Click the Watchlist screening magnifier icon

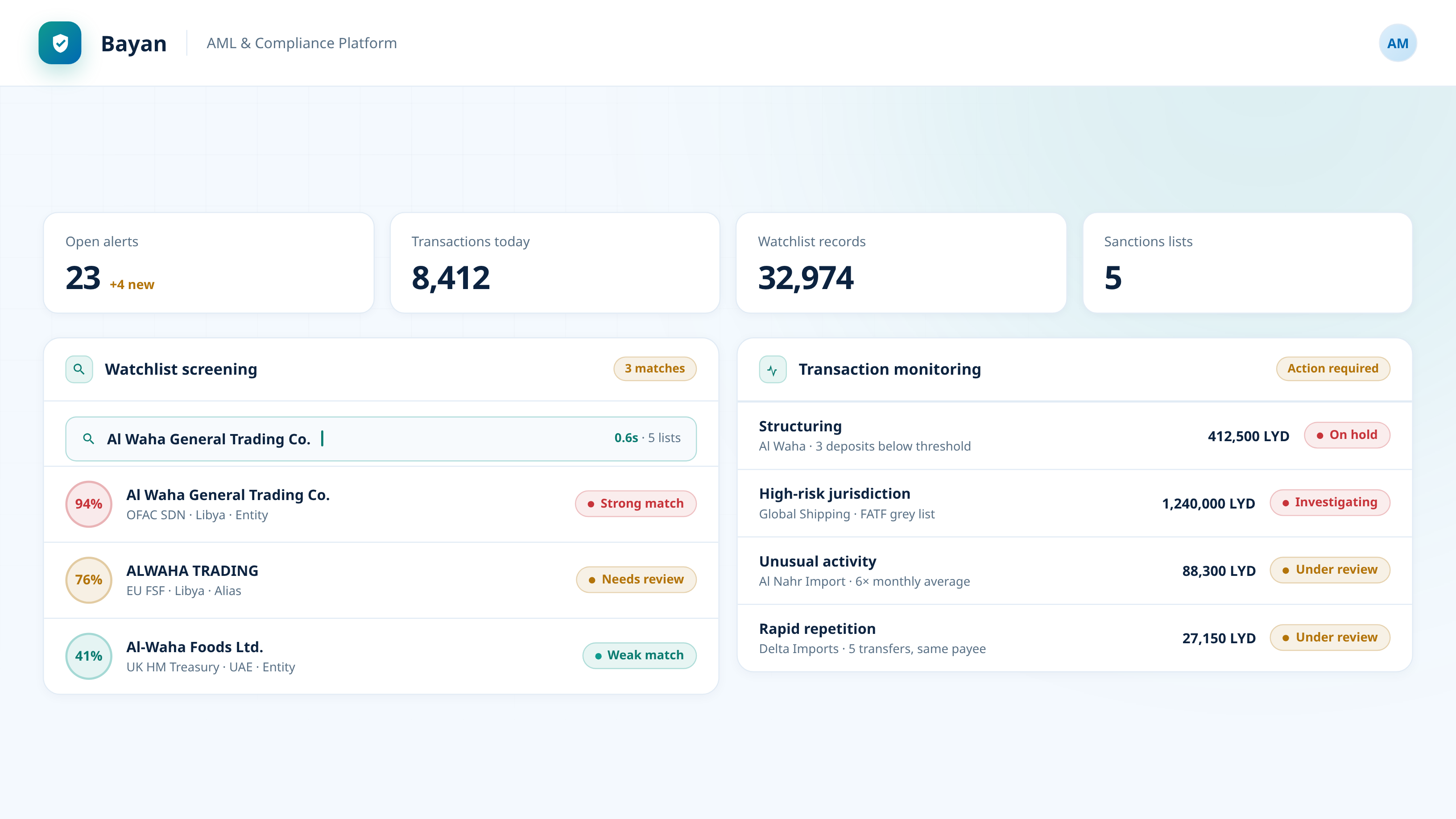(x=79, y=369)
